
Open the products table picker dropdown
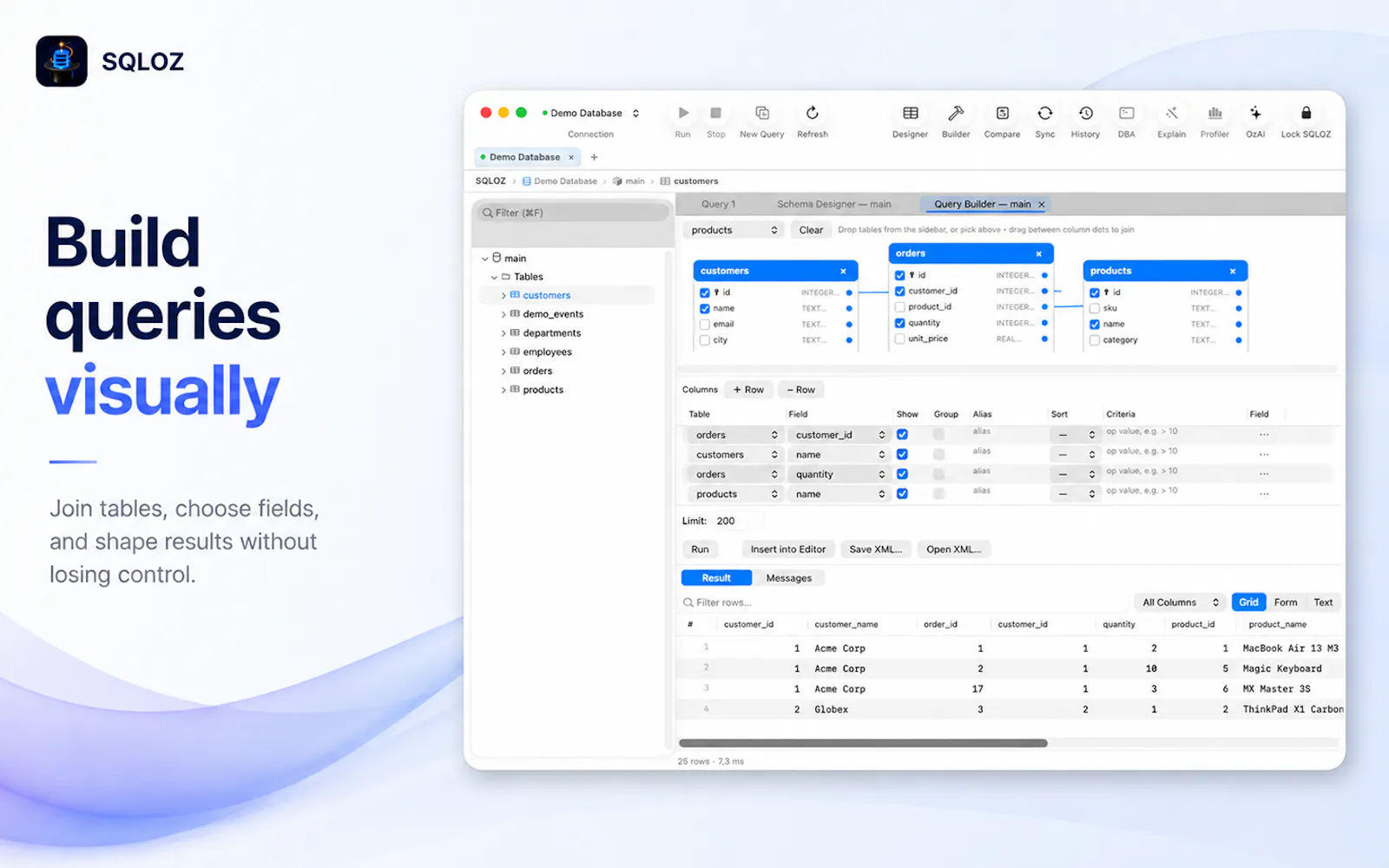click(734, 230)
